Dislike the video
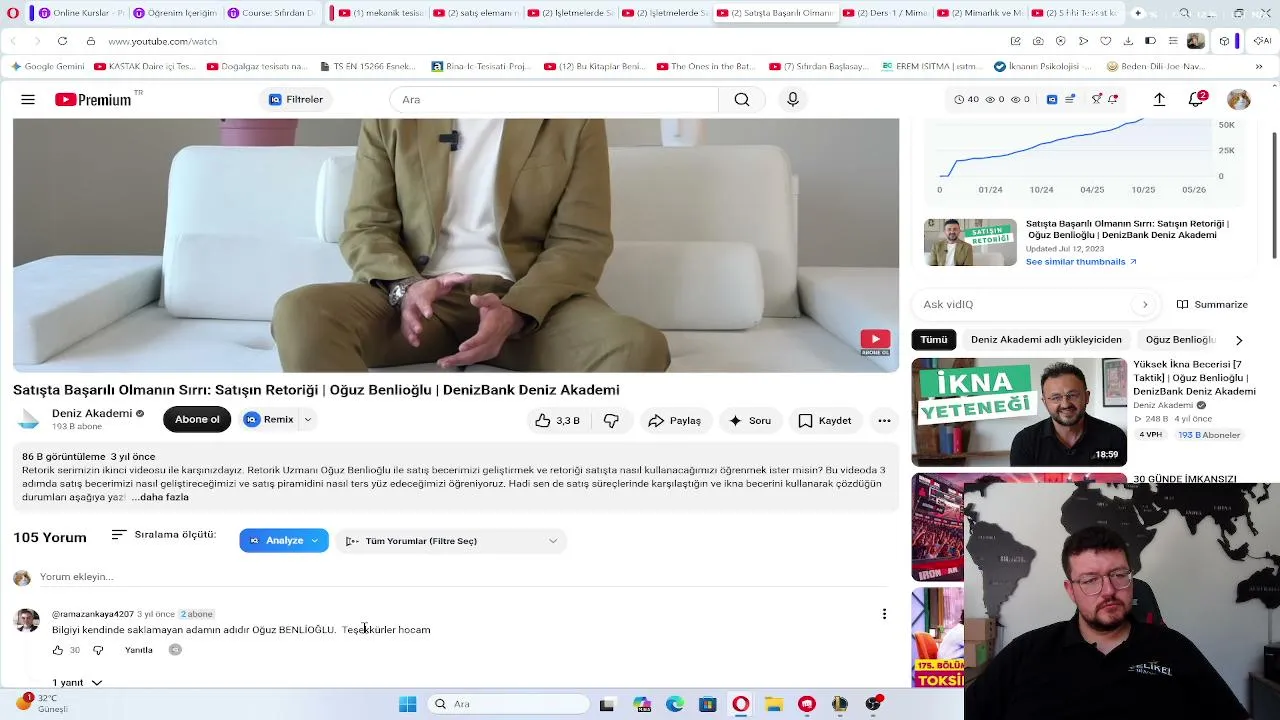The height and width of the screenshot is (720, 1280). (611, 421)
